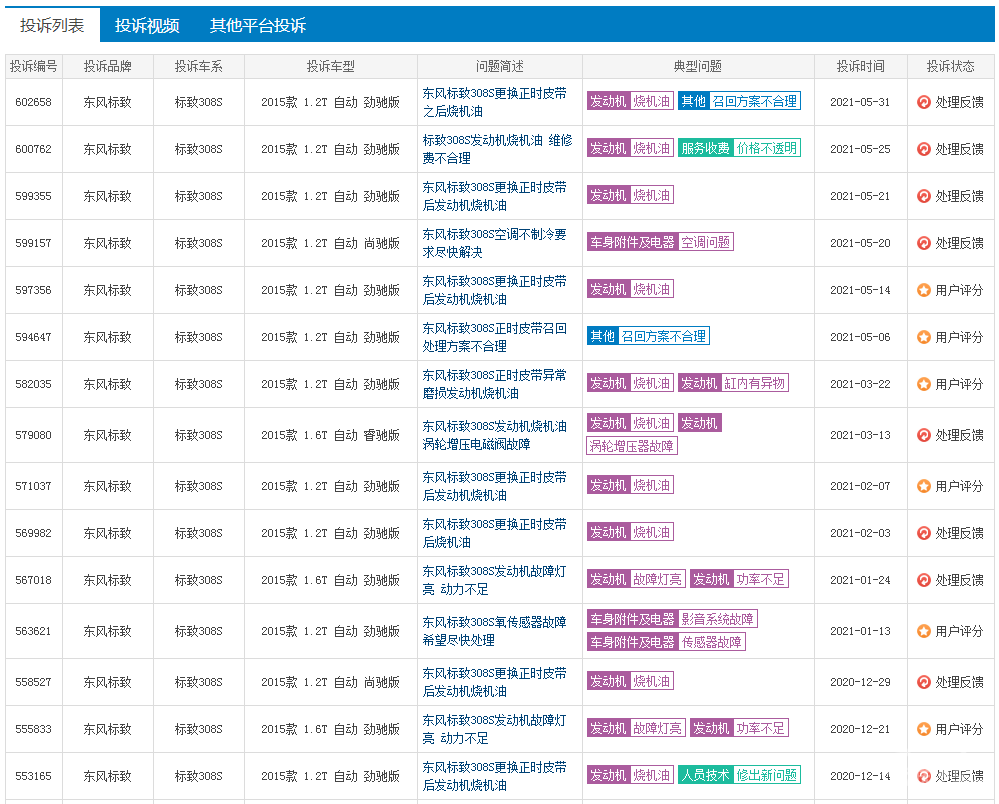Click the 处理反馈 status icon for complaint 602658
999x804 pixels.
[x=924, y=102]
